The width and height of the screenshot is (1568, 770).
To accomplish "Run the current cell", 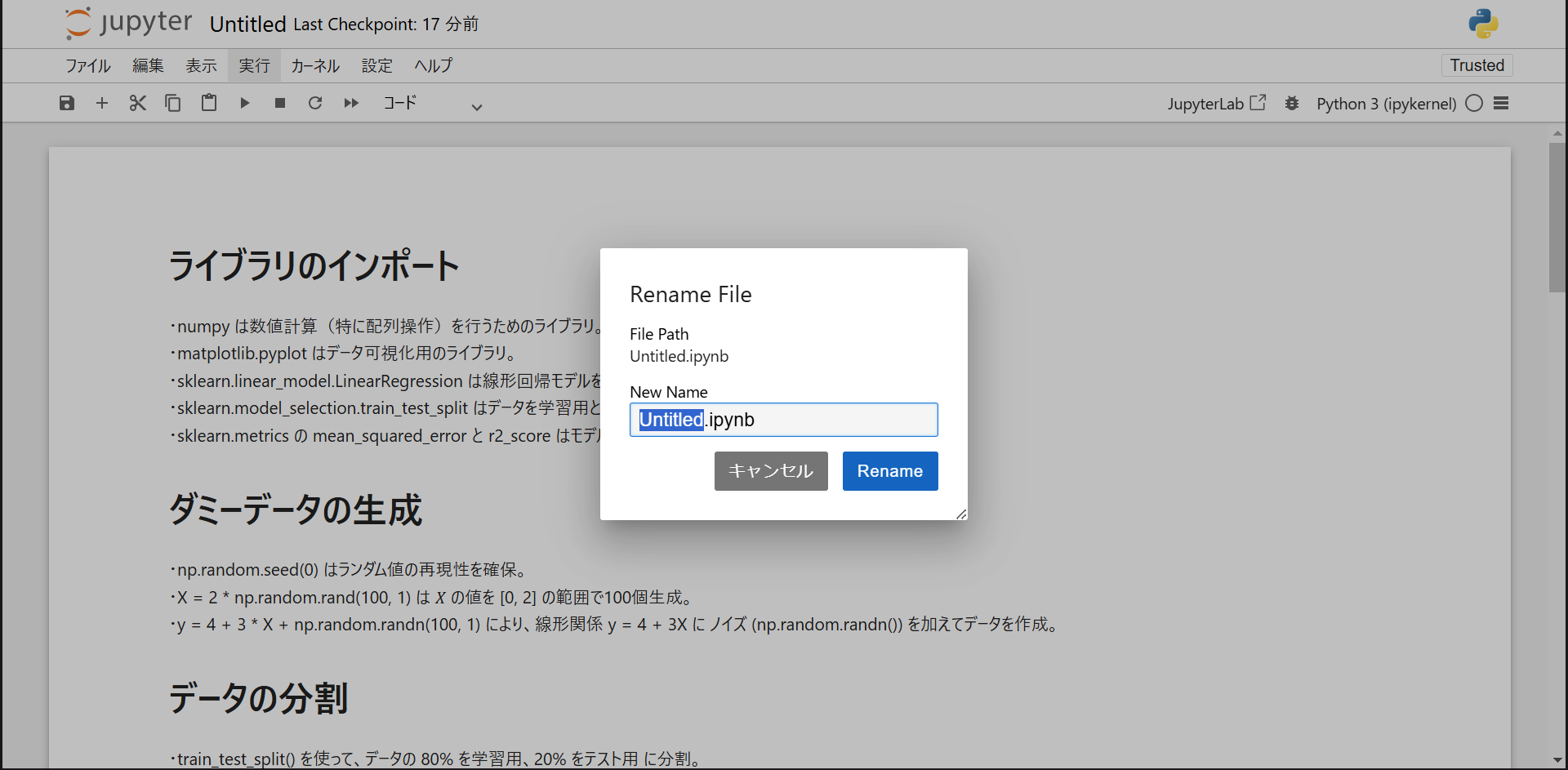I will (x=244, y=103).
